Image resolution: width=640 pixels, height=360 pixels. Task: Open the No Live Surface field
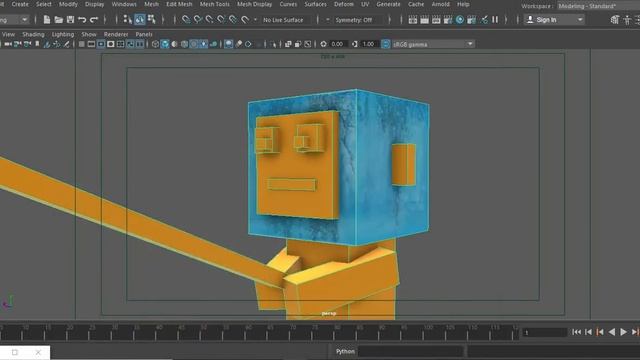coord(287,20)
